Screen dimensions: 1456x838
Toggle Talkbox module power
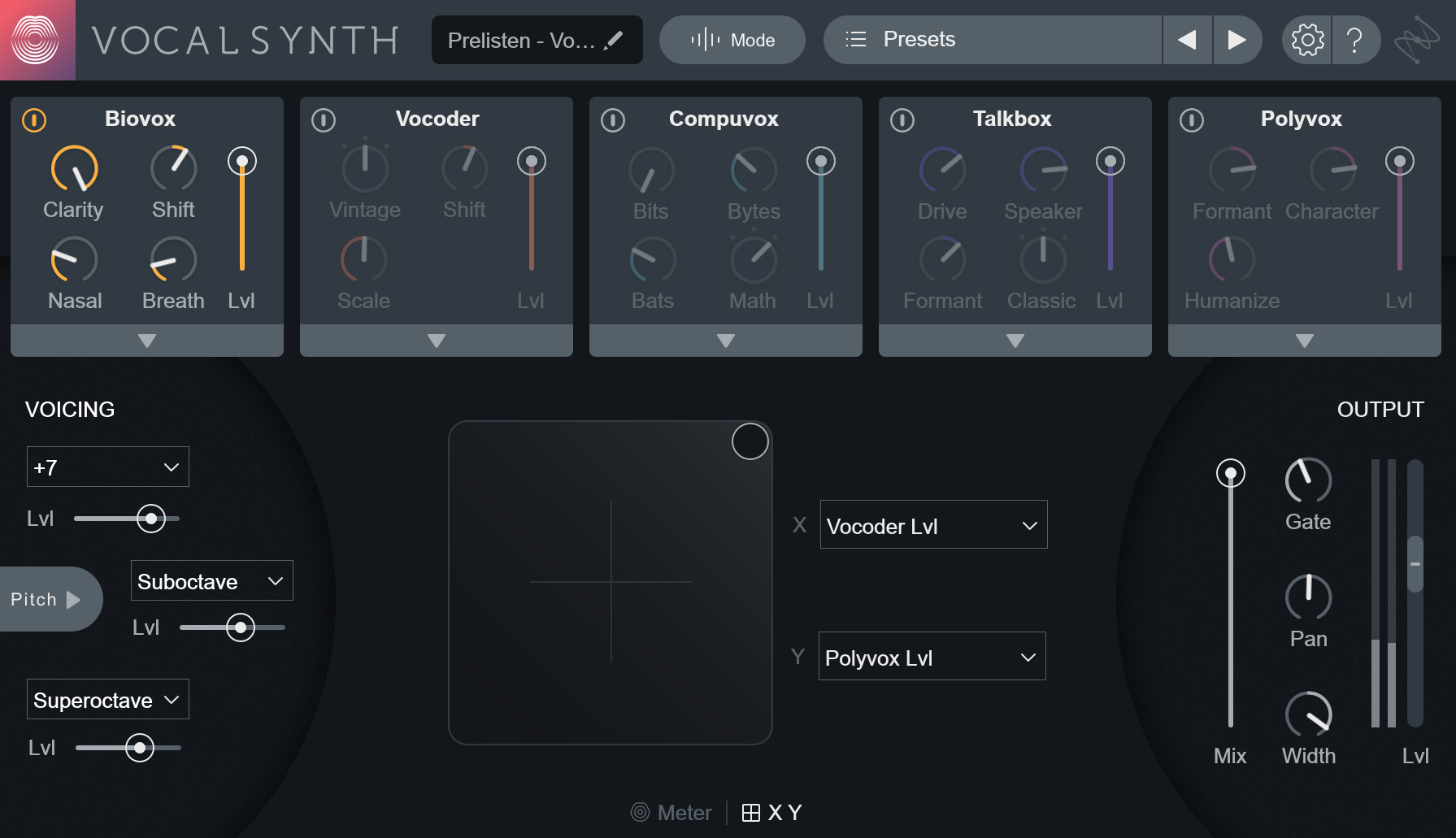[902, 120]
